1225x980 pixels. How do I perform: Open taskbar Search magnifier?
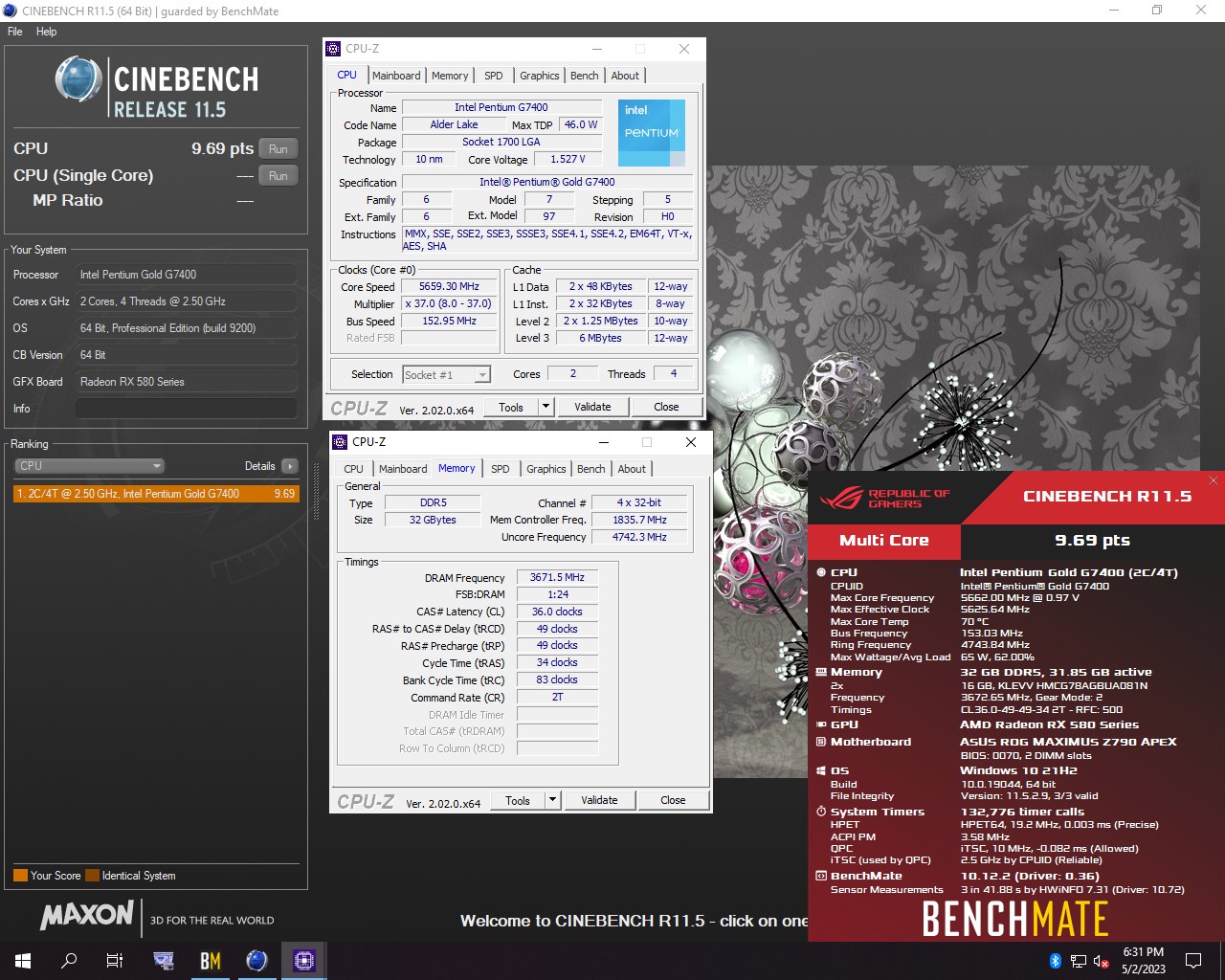tap(69, 960)
